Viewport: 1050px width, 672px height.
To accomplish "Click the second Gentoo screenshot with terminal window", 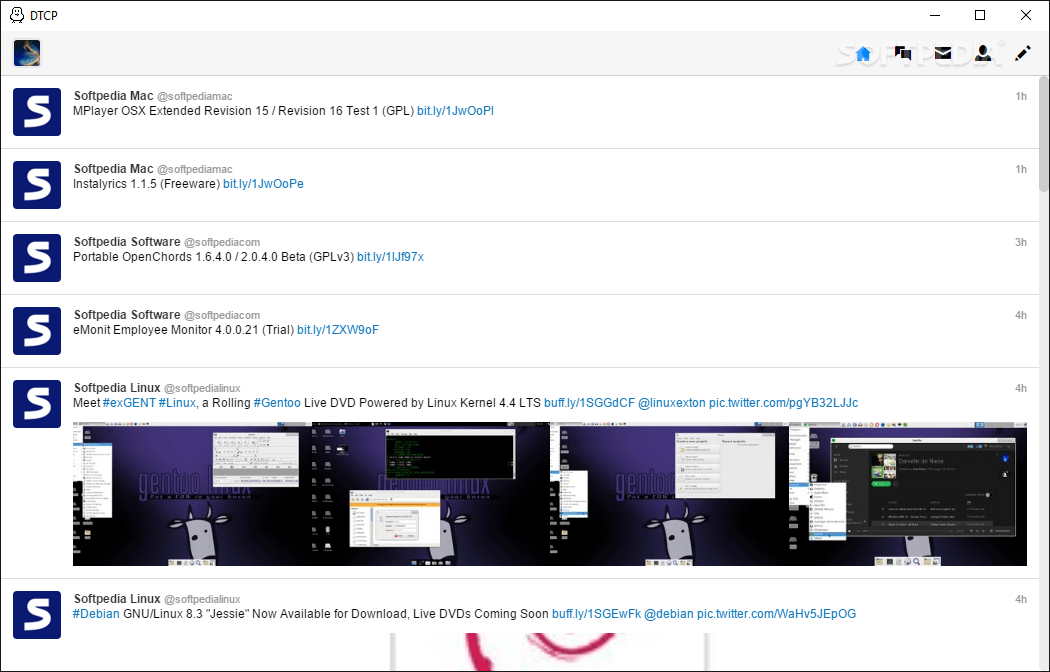I will pos(431,494).
